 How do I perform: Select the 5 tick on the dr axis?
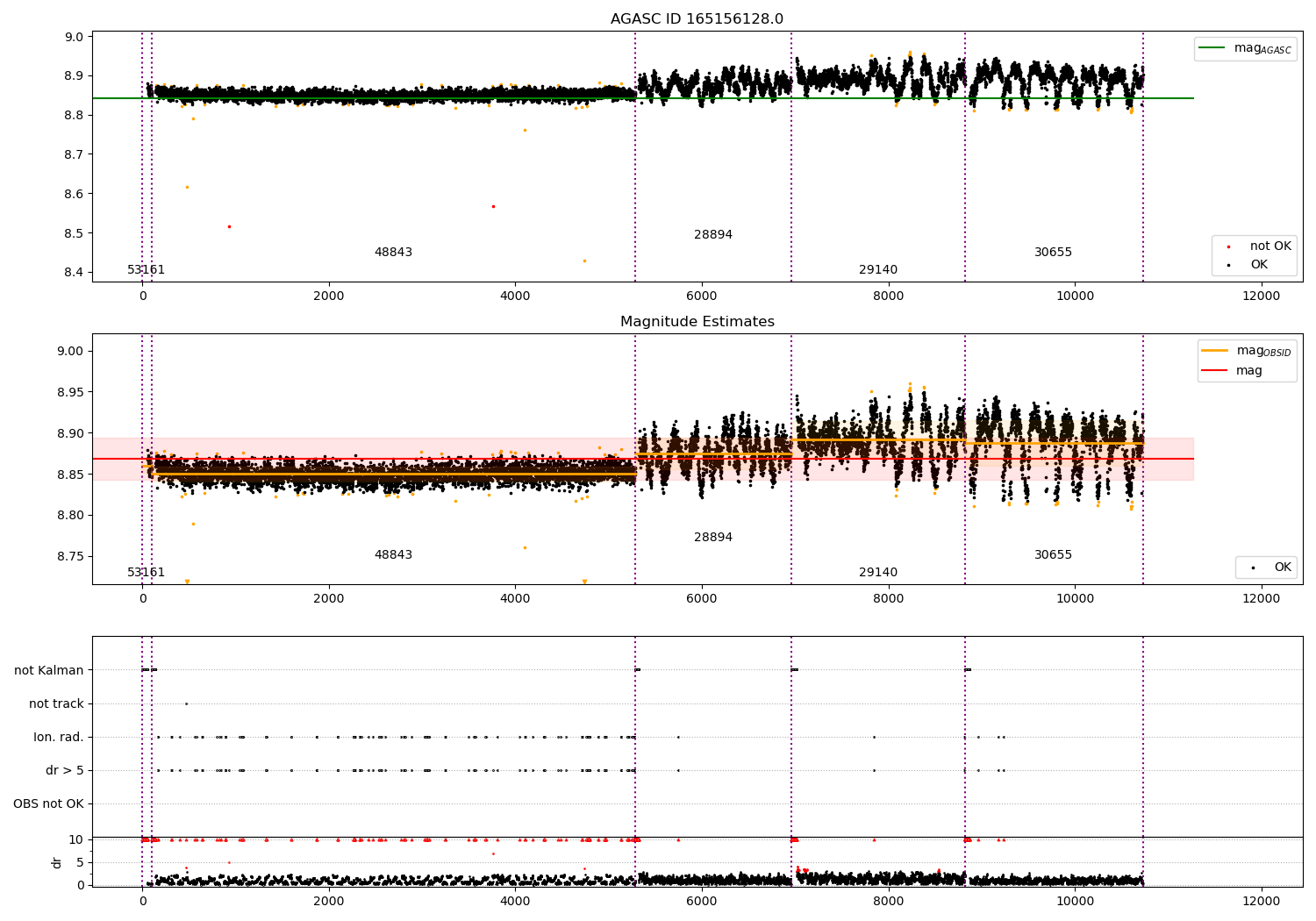click(x=80, y=862)
